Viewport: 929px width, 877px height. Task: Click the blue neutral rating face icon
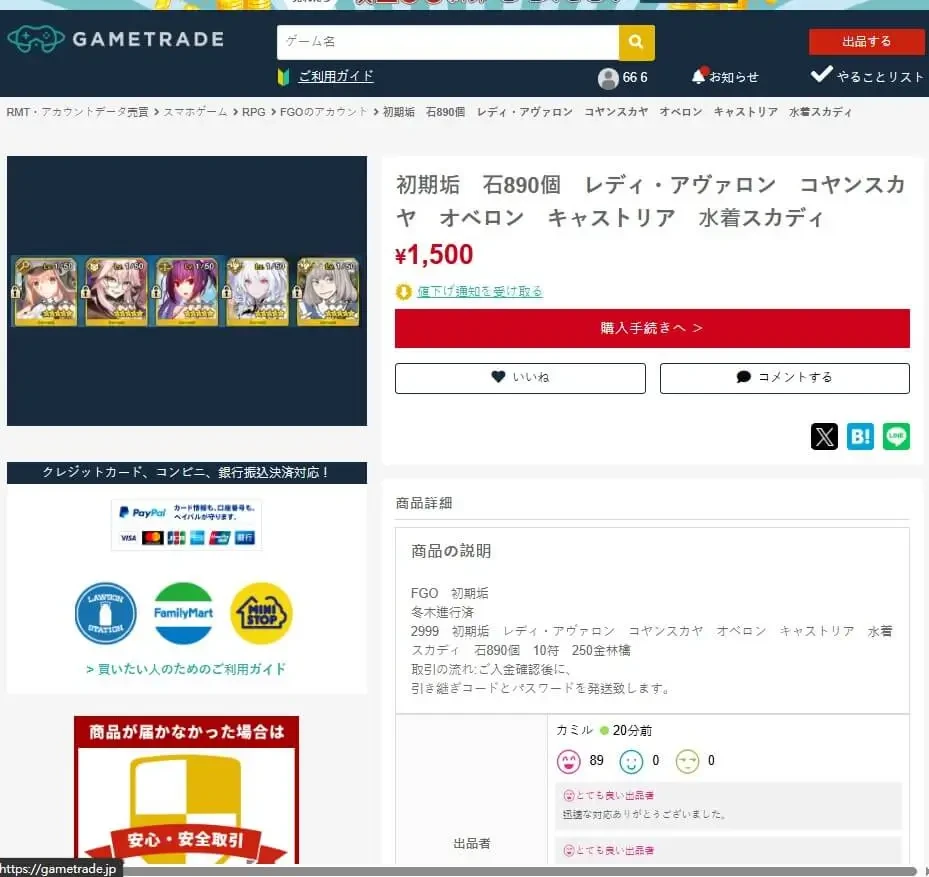631,761
